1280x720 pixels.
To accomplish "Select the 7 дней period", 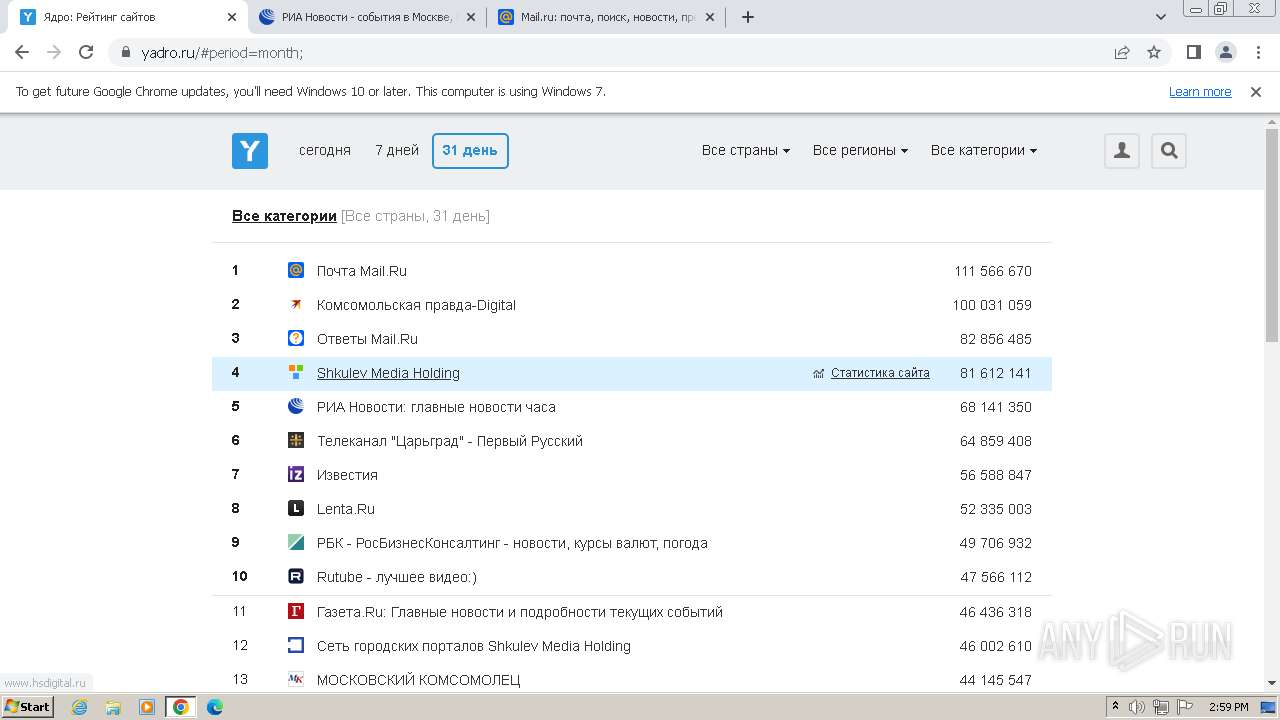I will (397, 150).
